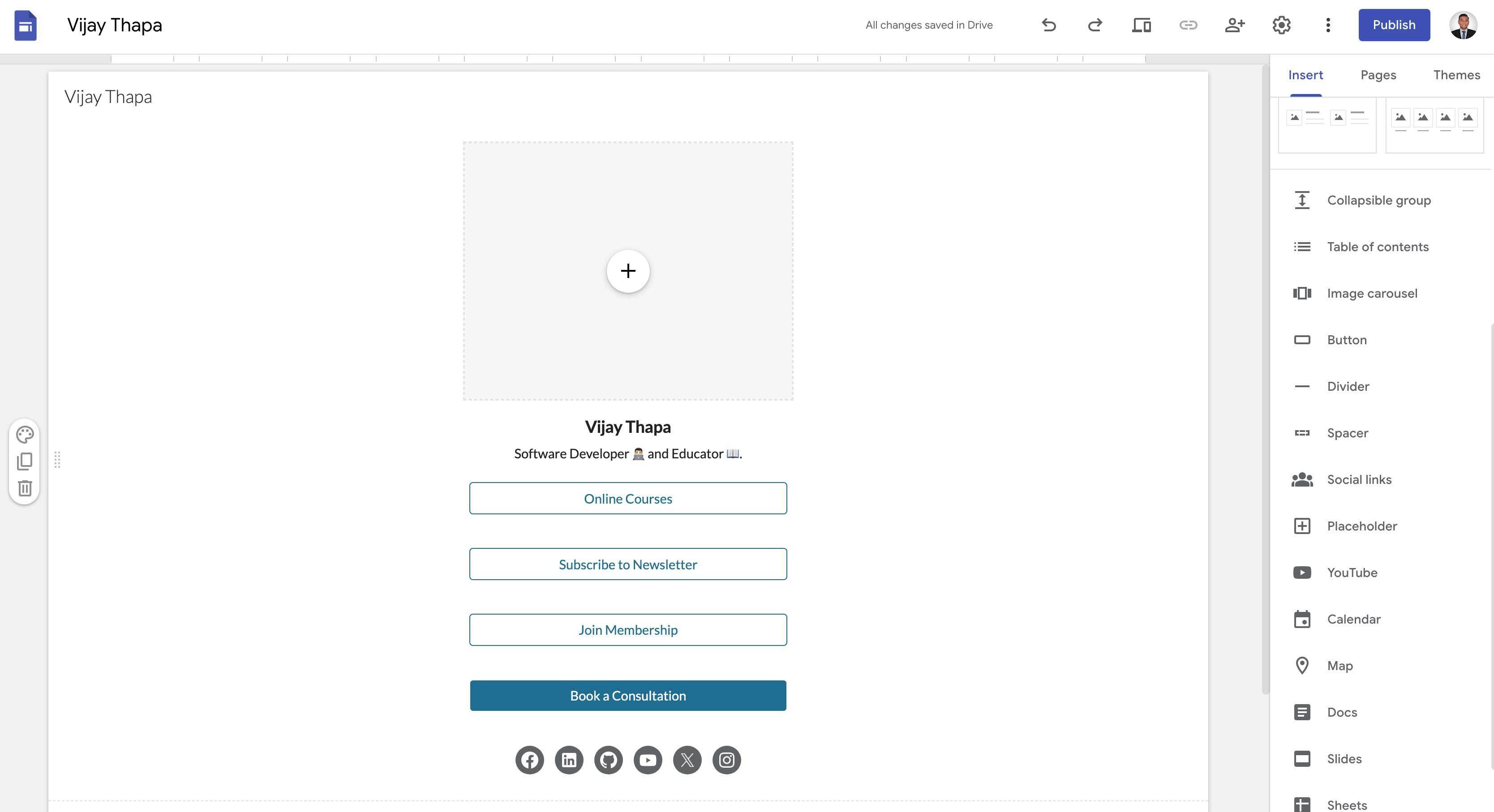Image resolution: width=1494 pixels, height=812 pixels.
Task: Open the Google account avatar
Action: point(1463,25)
